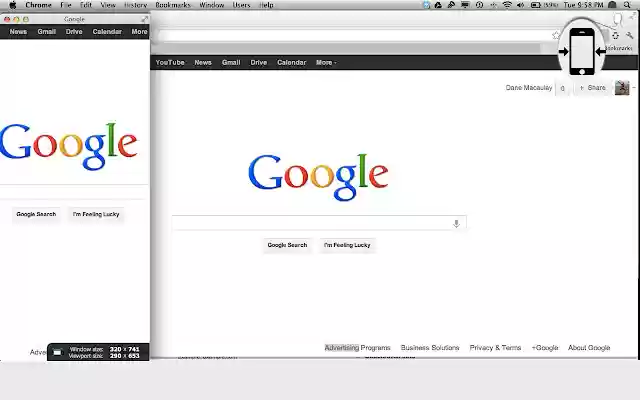Open Gmail in the large window's navbar

coord(231,62)
